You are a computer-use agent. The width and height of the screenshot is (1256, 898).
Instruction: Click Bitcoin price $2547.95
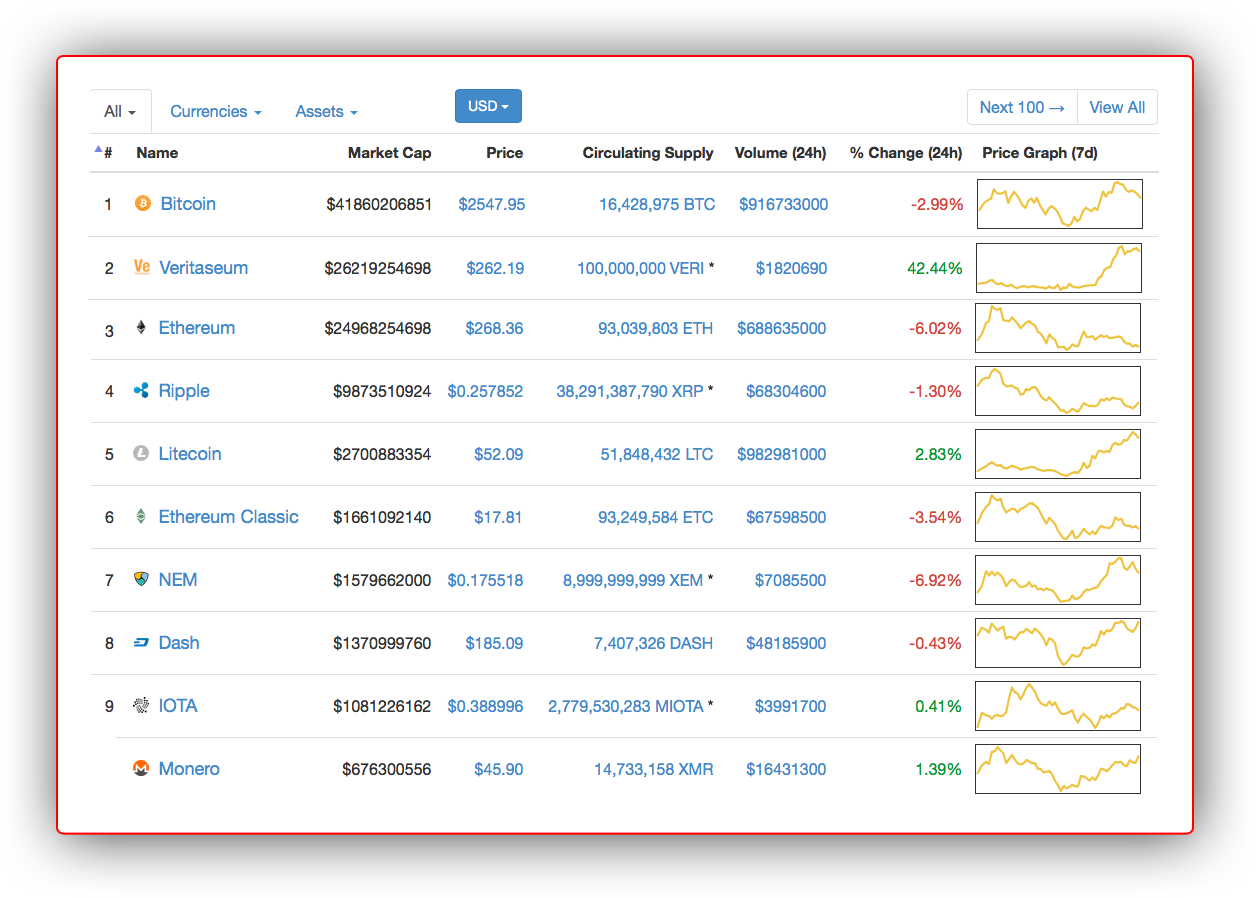[492, 204]
